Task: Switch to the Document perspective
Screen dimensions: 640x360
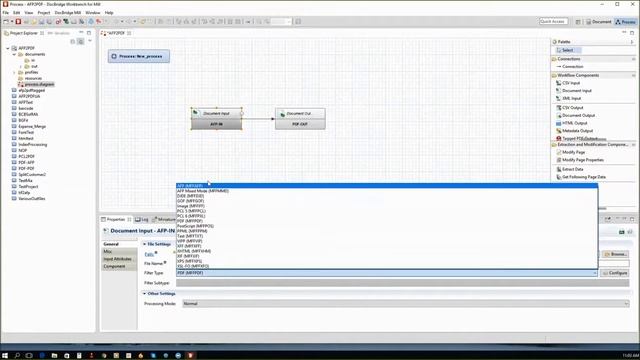Action: [599, 22]
